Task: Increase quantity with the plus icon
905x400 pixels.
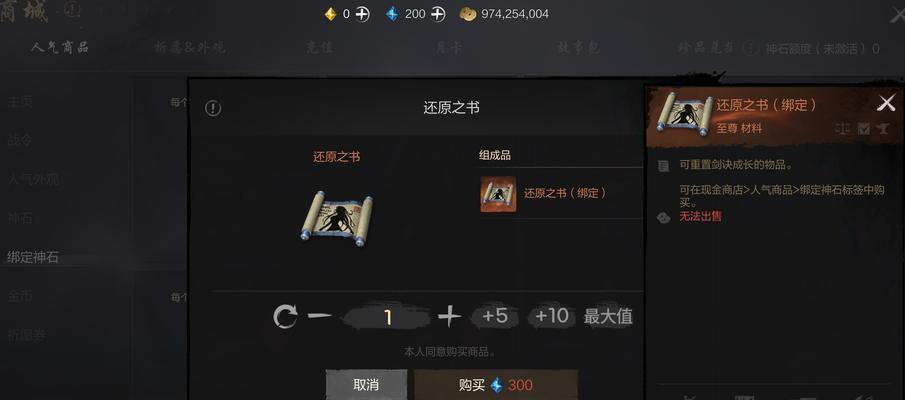Action: click(x=450, y=316)
